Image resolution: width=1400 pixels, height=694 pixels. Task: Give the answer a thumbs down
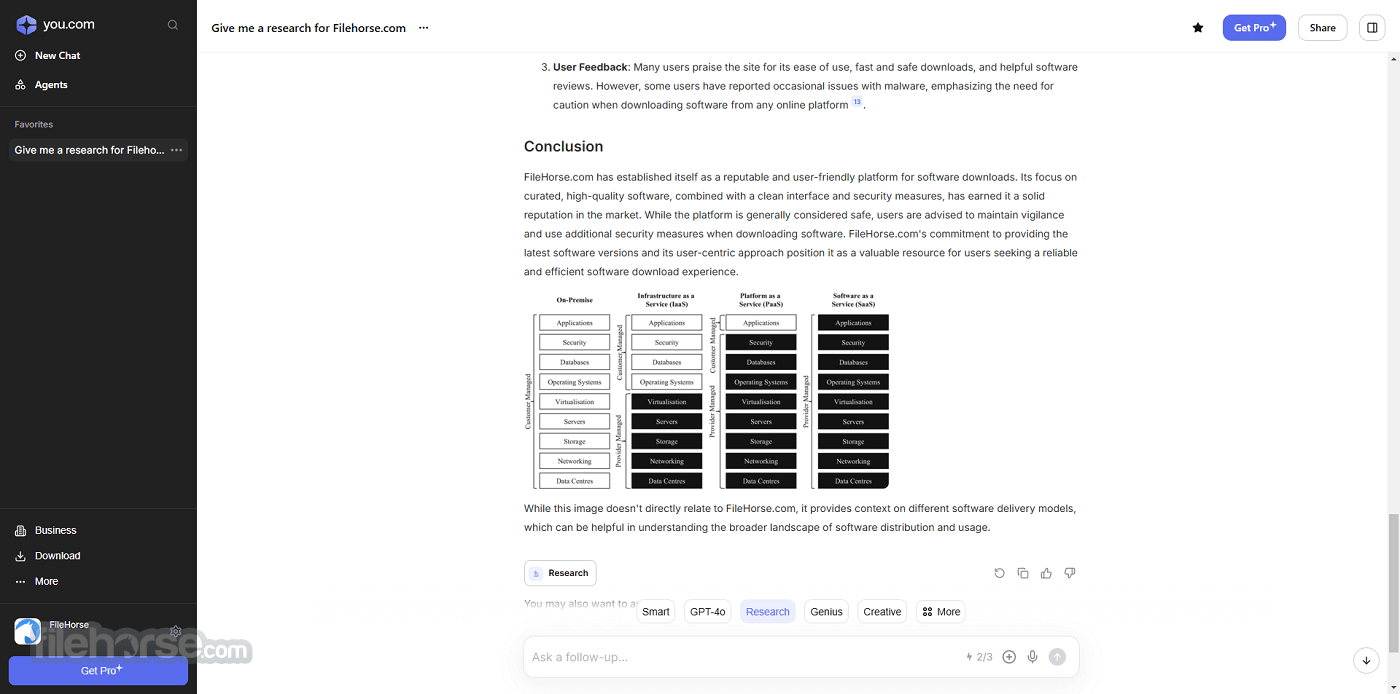click(1070, 573)
